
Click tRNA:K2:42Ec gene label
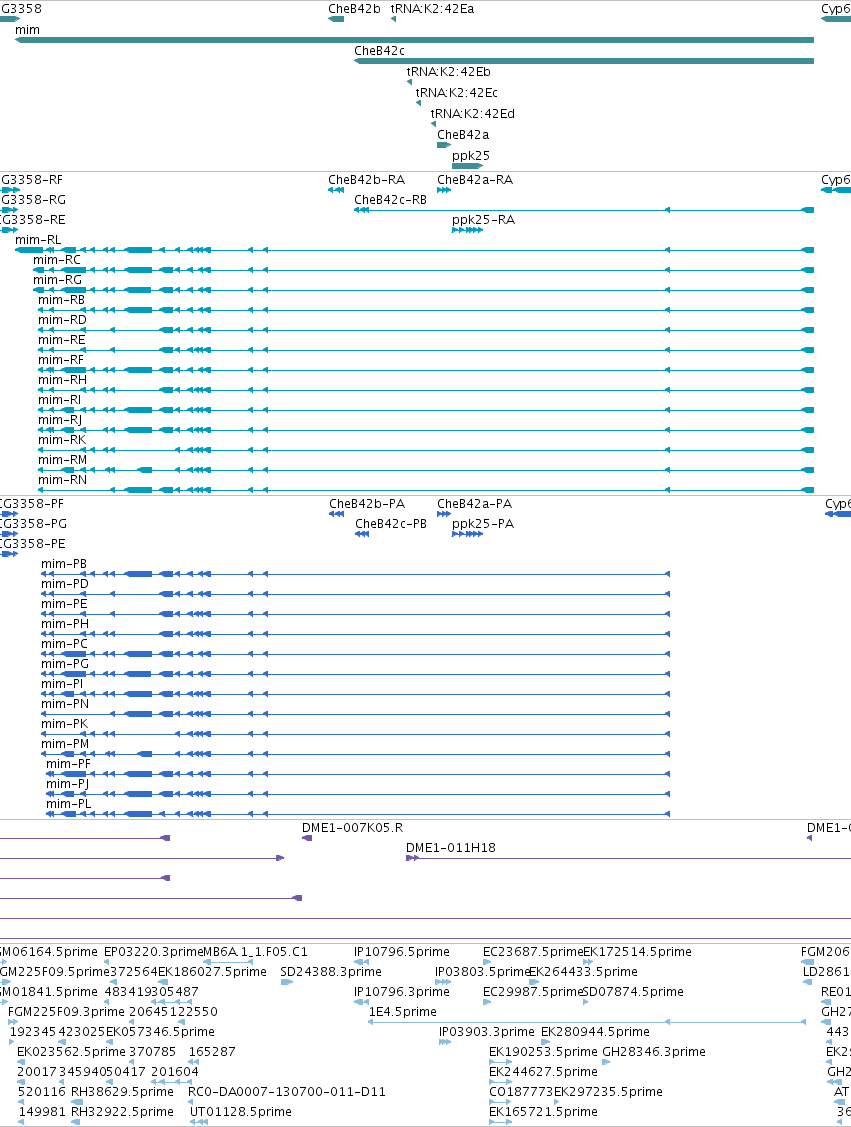tap(456, 92)
